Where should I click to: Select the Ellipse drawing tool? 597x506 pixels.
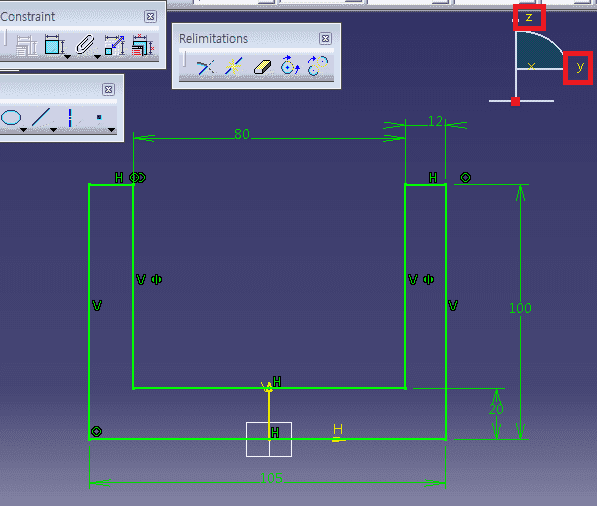click(x=11, y=117)
